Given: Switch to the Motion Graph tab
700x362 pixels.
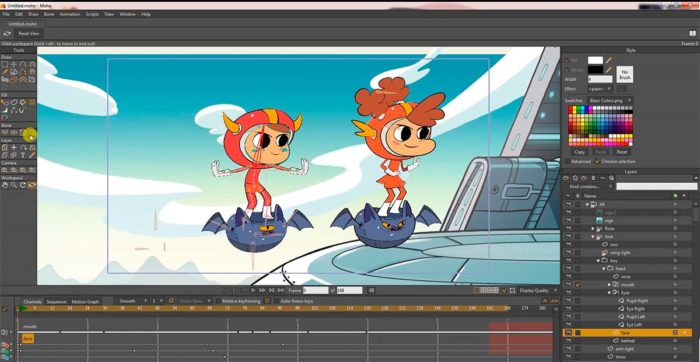Looking at the screenshot, I should [x=85, y=302].
